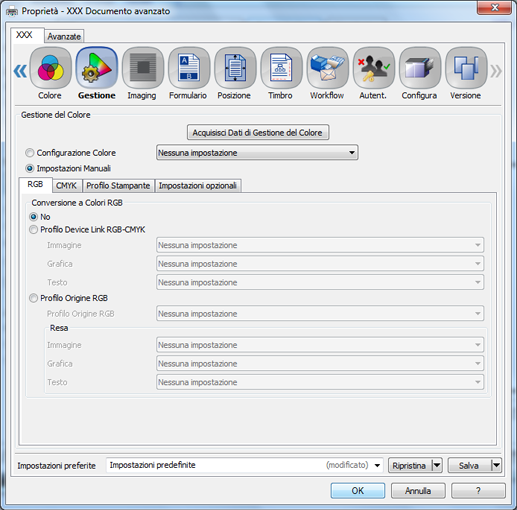Open Resa Grafica dropdown
Image resolution: width=517 pixels, height=510 pixels.
(320, 363)
